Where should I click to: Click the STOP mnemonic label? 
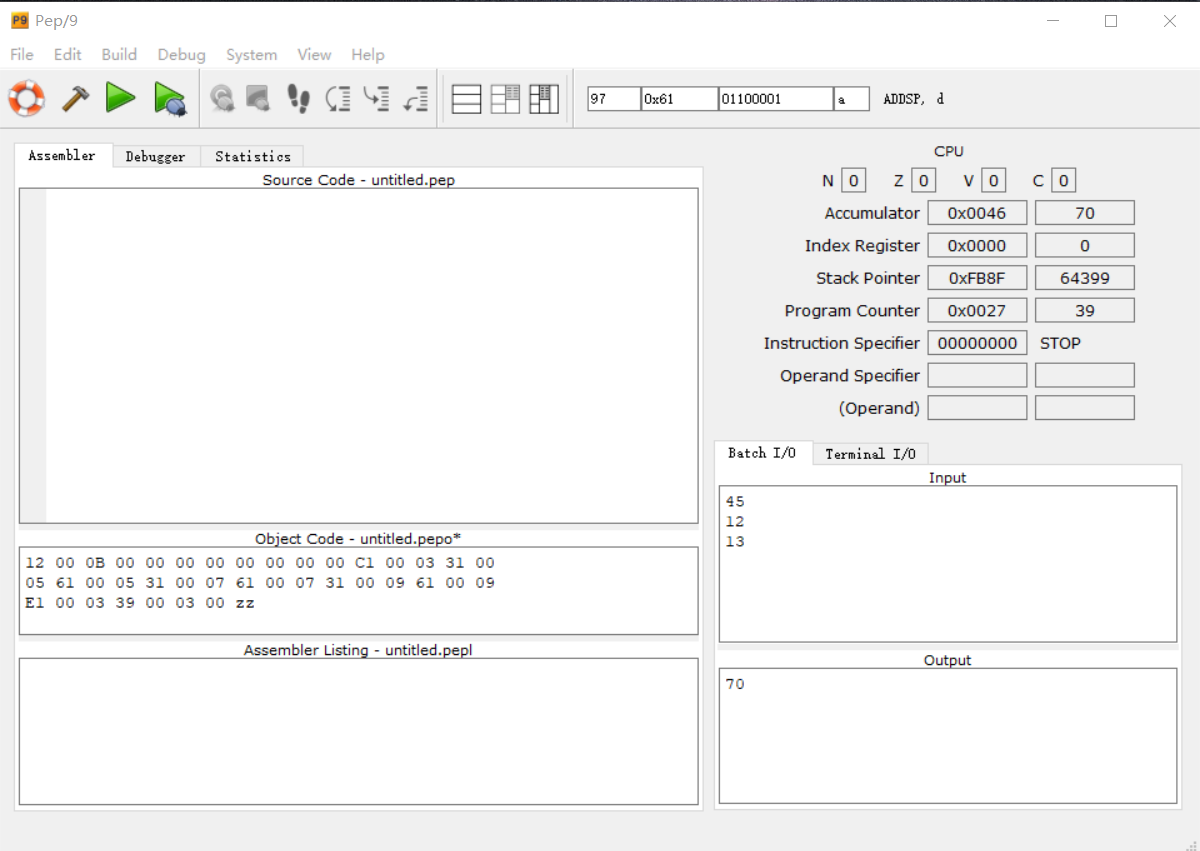(x=1060, y=343)
